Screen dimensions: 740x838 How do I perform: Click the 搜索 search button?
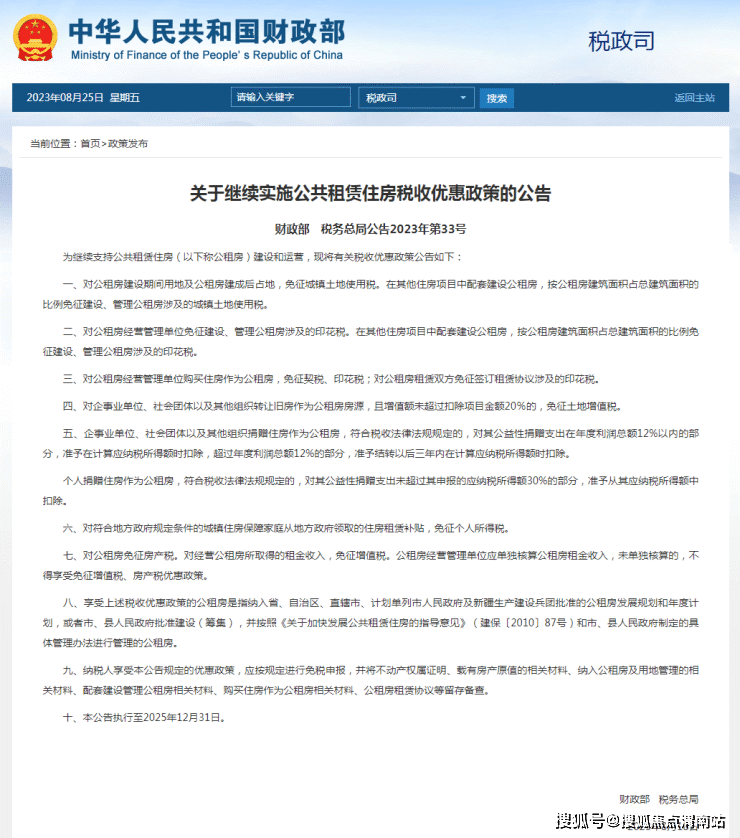pos(496,98)
